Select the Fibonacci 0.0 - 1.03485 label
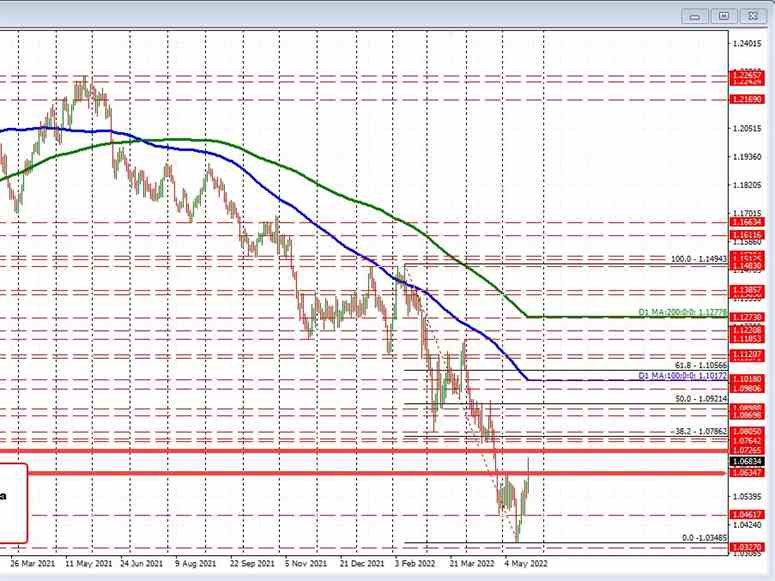 point(704,537)
